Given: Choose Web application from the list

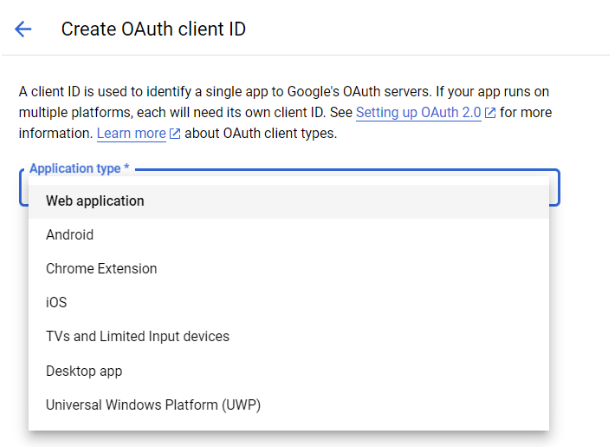Looking at the screenshot, I should pos(289,201).
